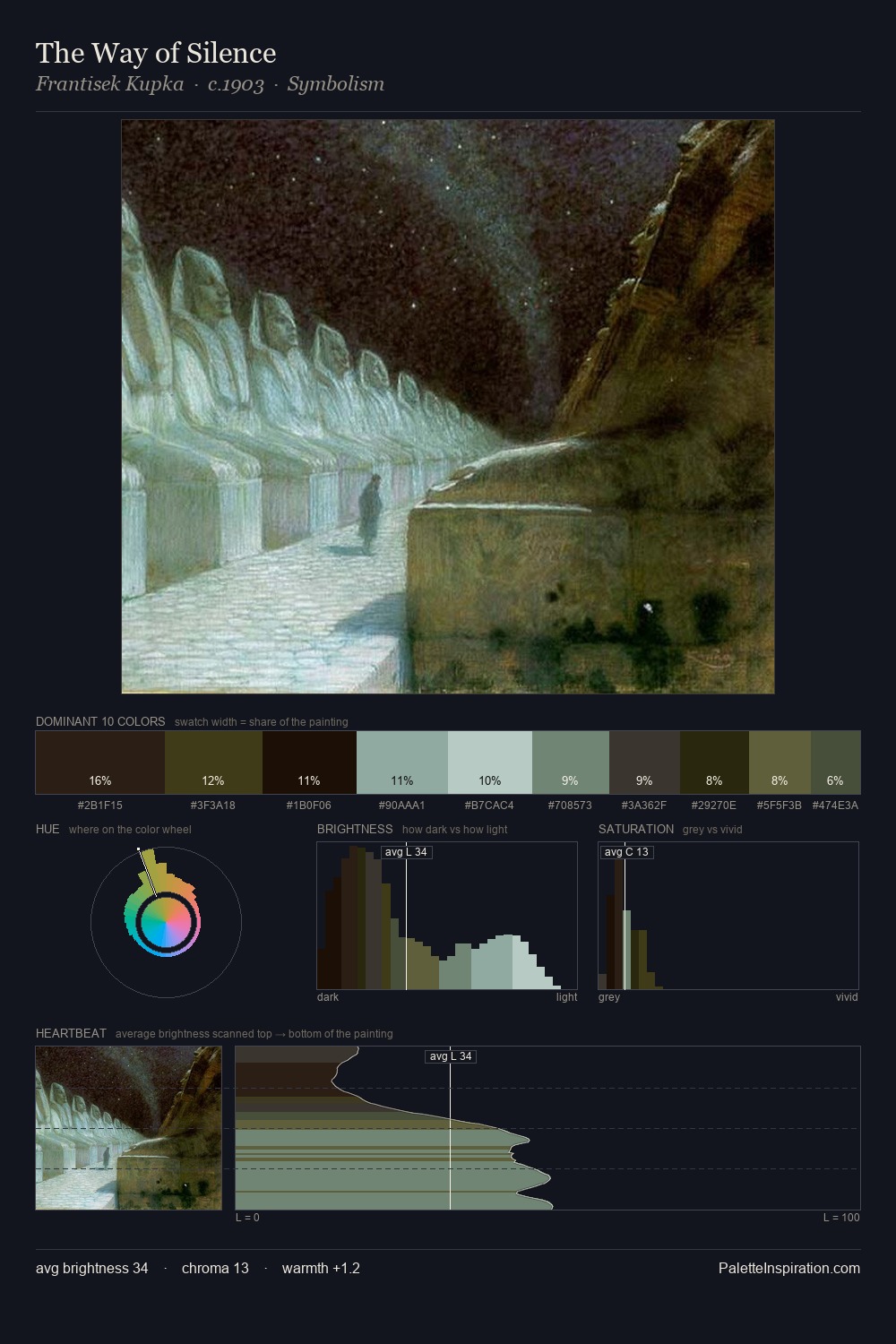Click the hue color wheel
The height and width of the screenshot is (1344, 896).
pos(166,922)
